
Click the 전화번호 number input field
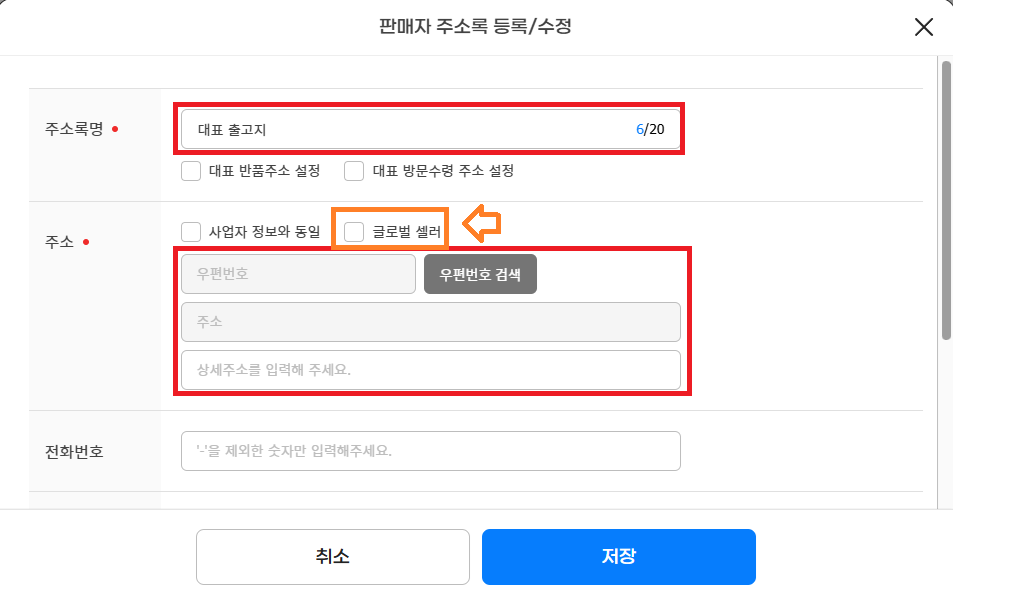[430, 451]
